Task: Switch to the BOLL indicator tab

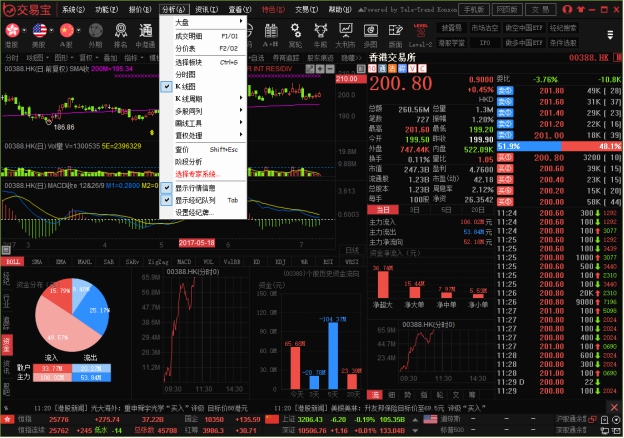Action: tap(13, 261)
